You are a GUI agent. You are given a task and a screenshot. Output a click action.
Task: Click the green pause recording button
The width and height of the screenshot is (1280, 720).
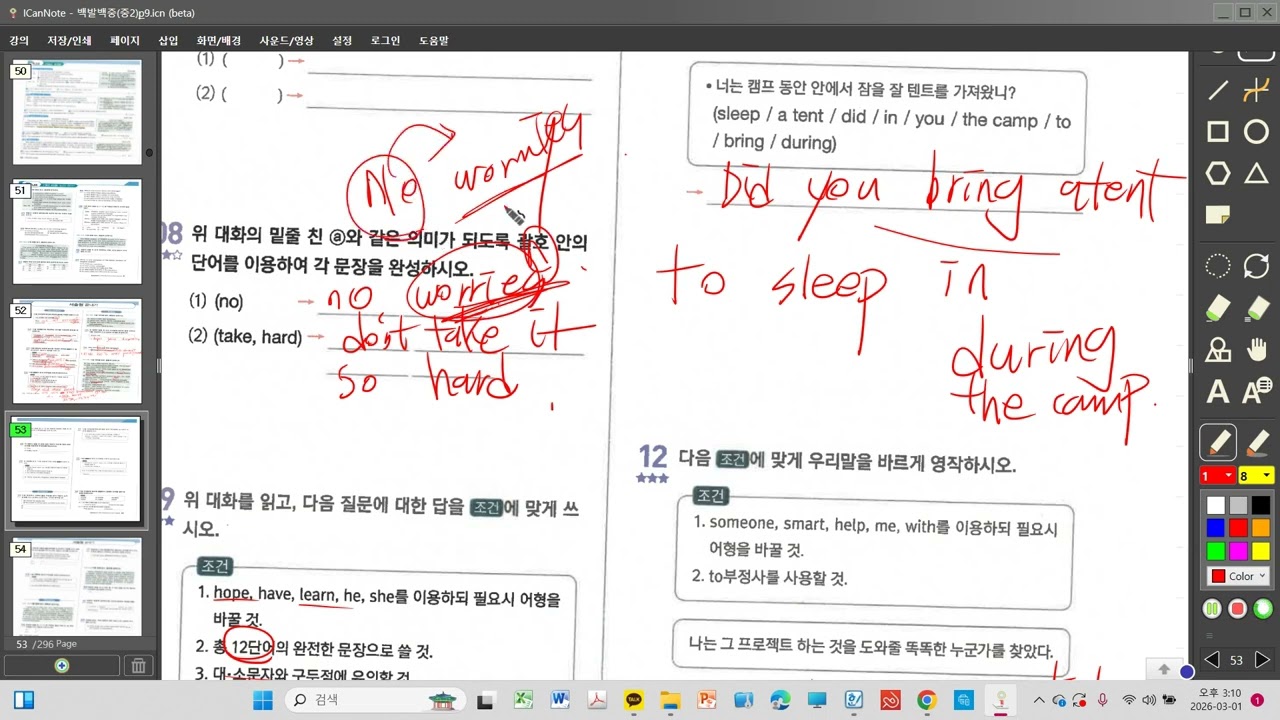tap(1212, 608)
